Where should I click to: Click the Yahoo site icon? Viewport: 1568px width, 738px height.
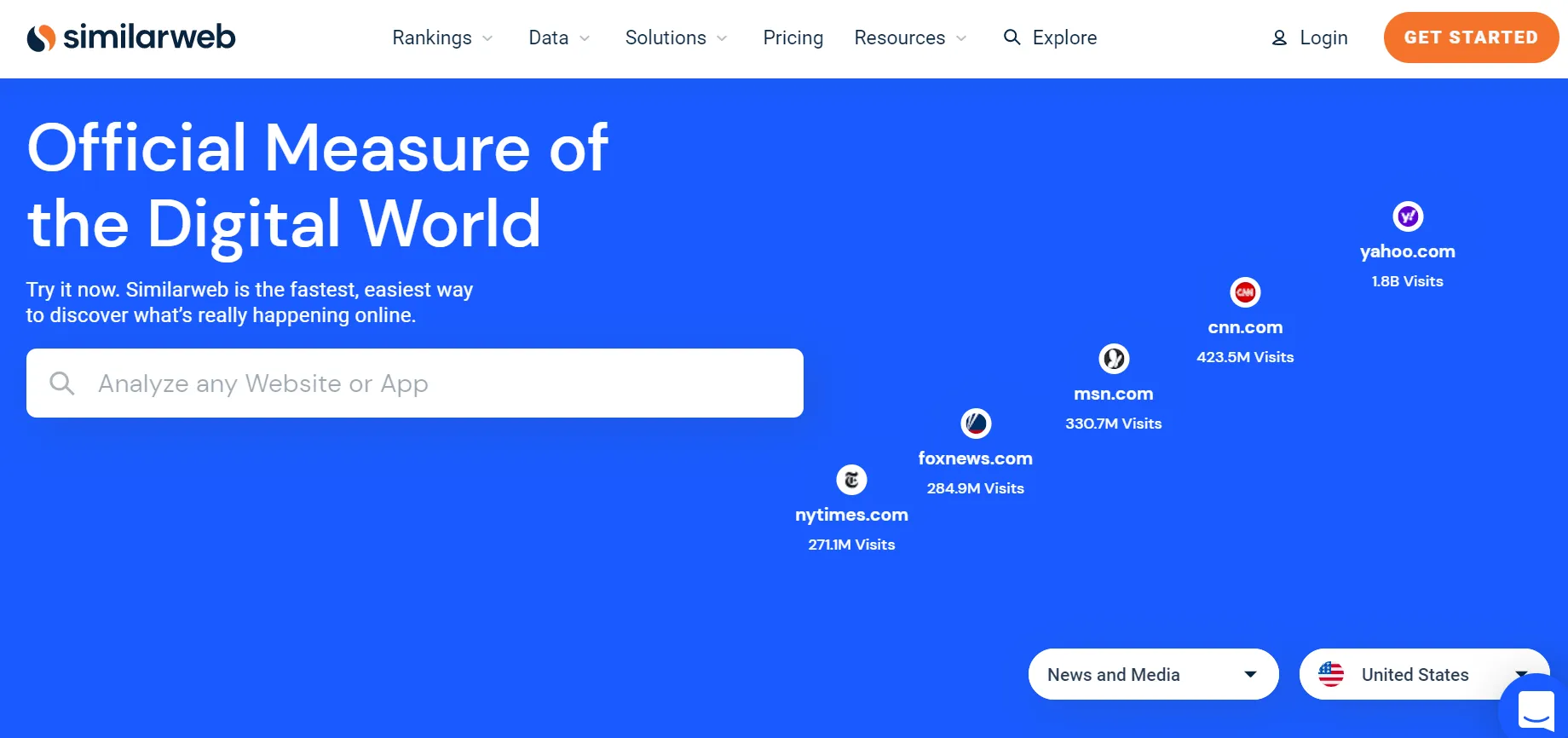coord(1408,216)
